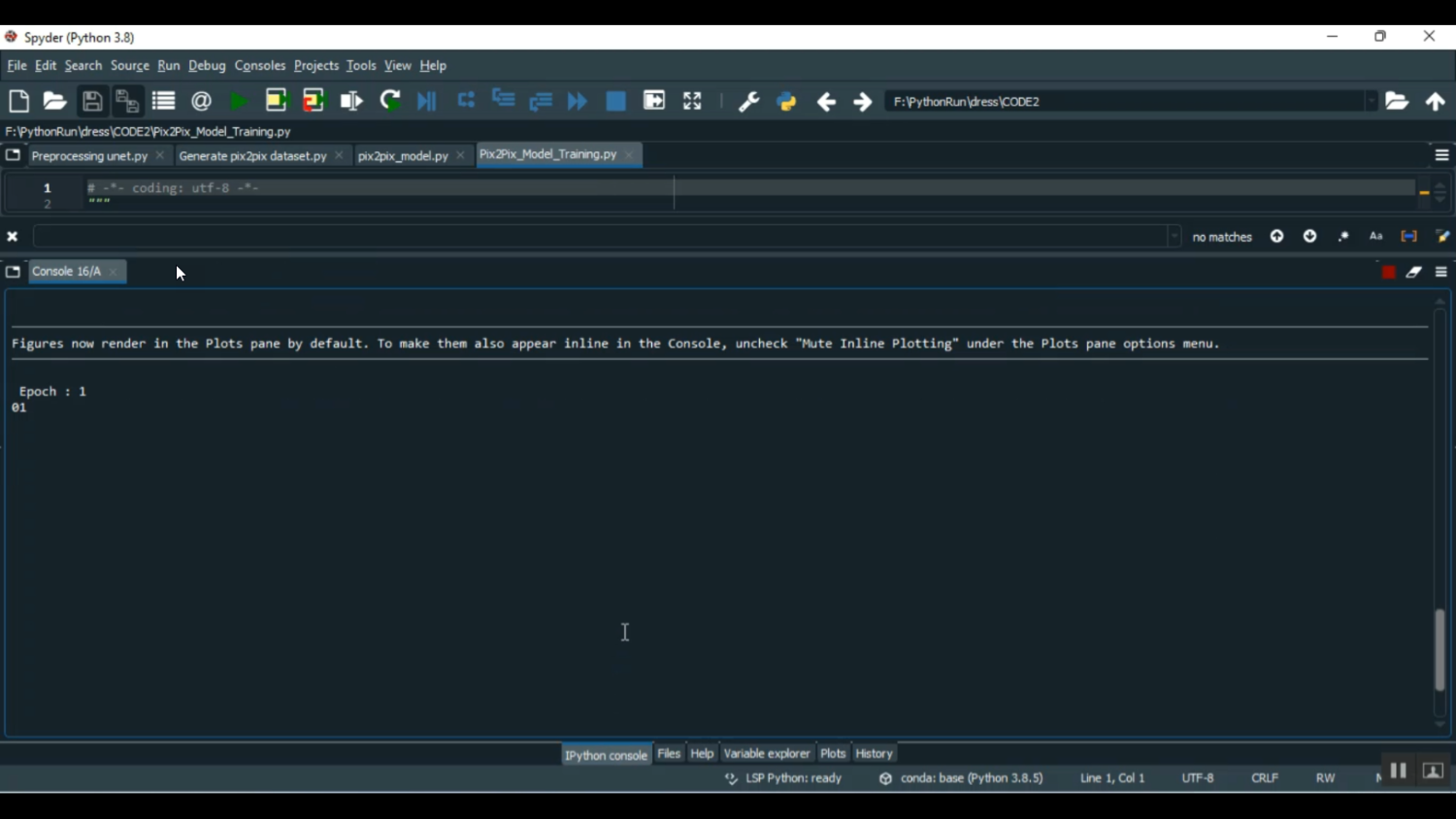This screenshot has height=819, width=1456.
Task: Open the Preferences wrench icon
Action: pyautogui.click(x=748, y=102)
